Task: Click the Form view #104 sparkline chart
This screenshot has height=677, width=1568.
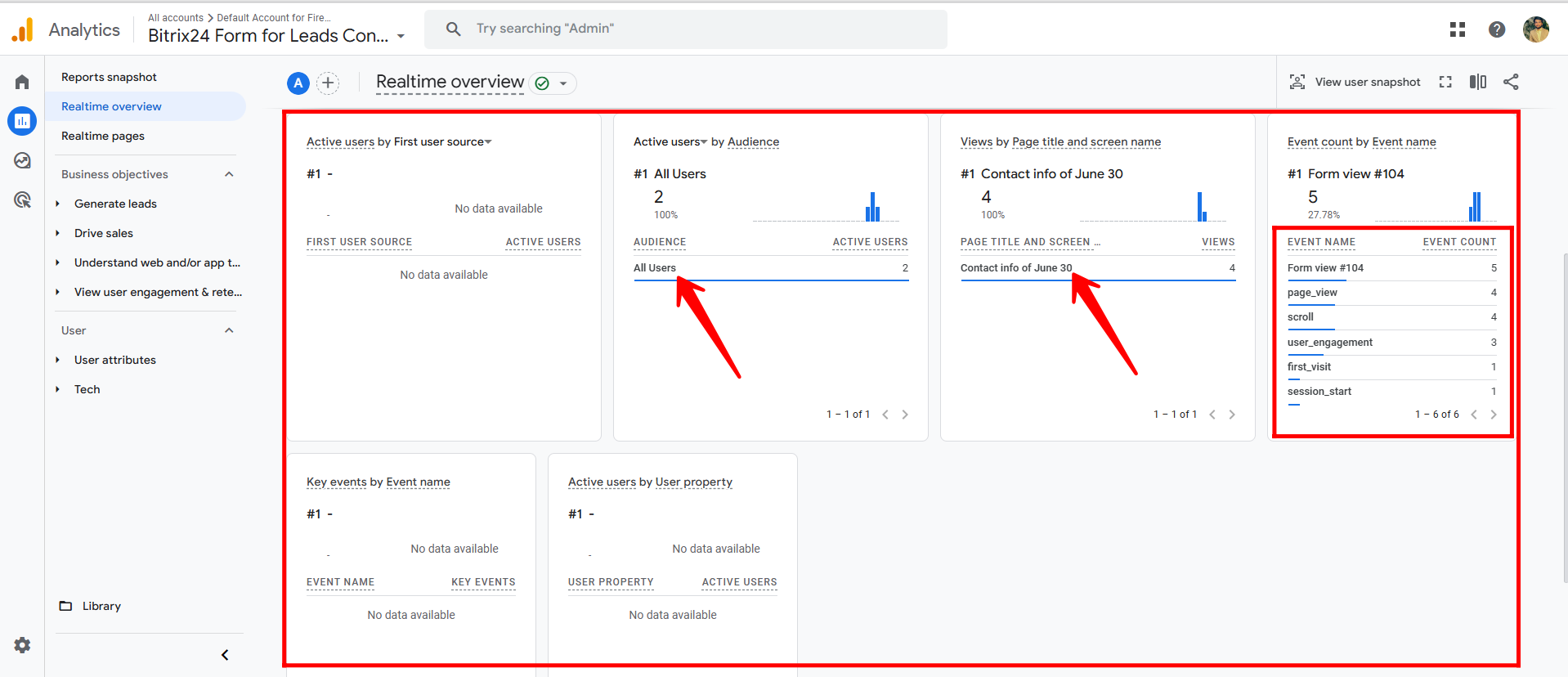Action: 1436,207
